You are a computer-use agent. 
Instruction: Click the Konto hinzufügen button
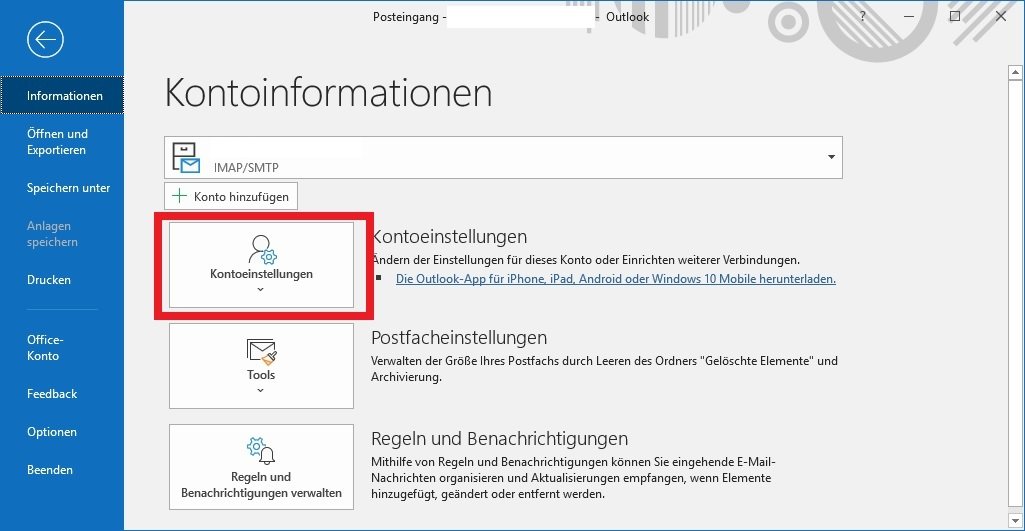click(231, 196)
